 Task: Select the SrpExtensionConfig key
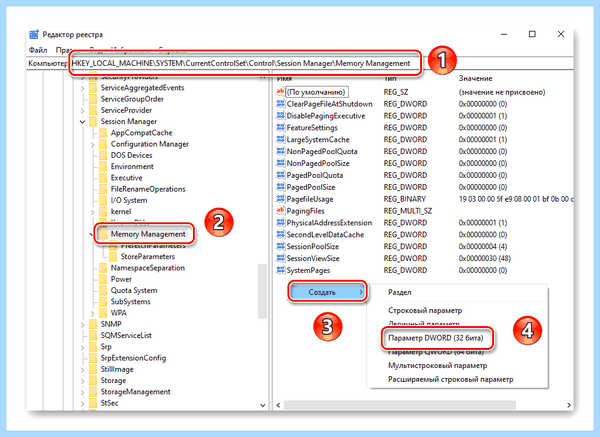tap(133, 358)
